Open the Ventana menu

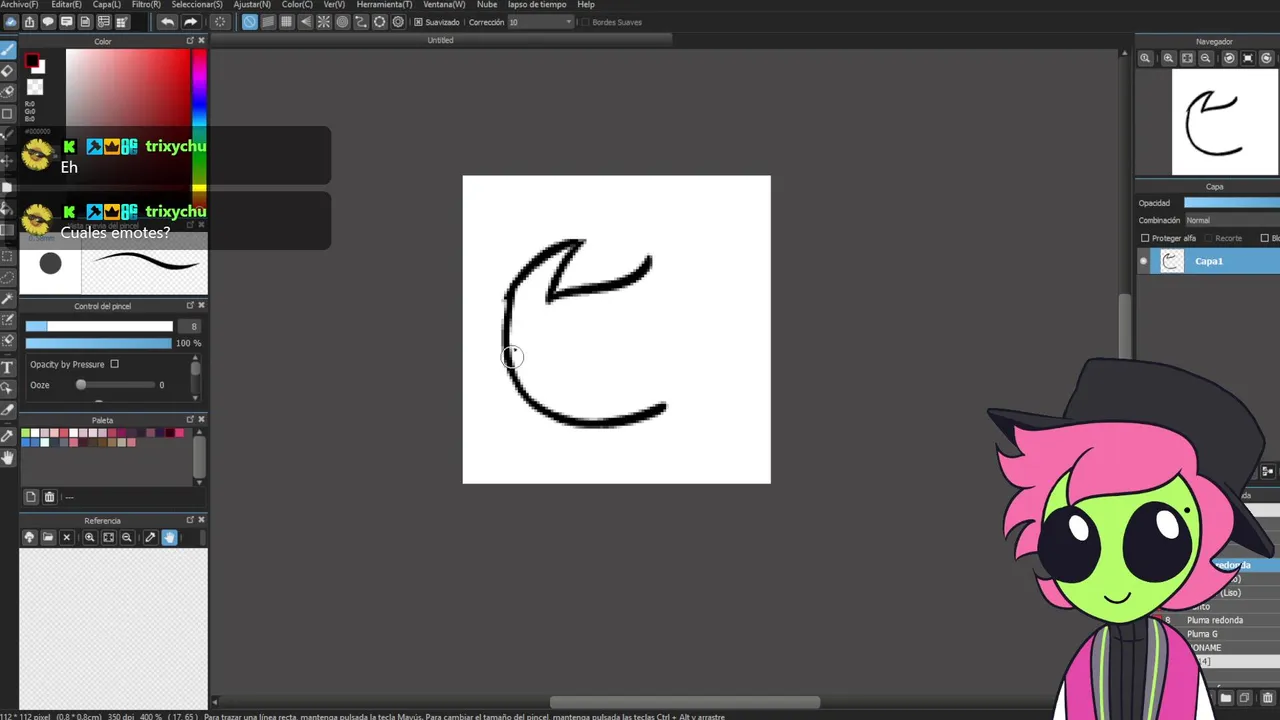pos(444,5)
